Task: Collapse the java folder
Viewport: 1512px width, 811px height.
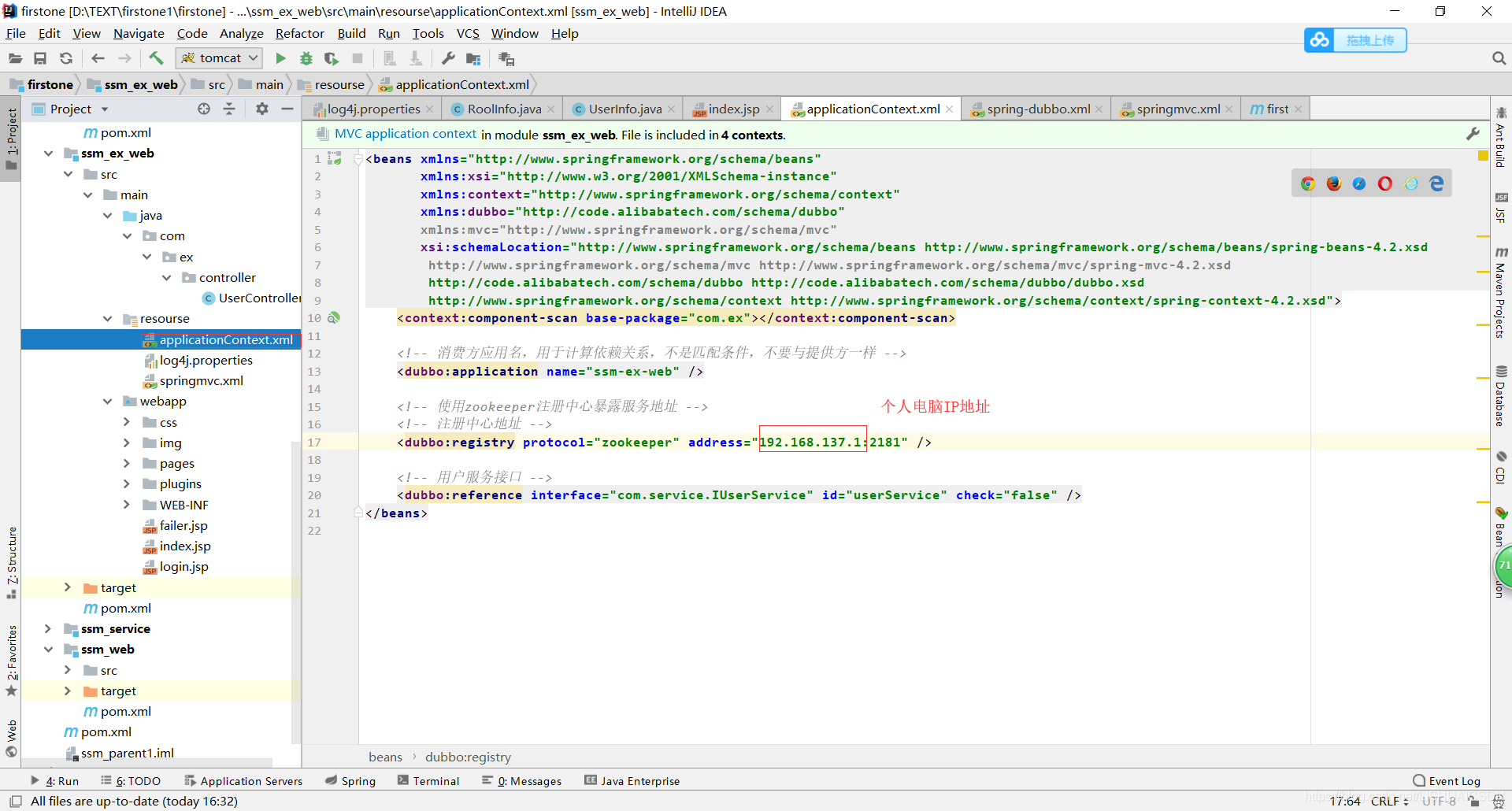Action: click(108, 216)
